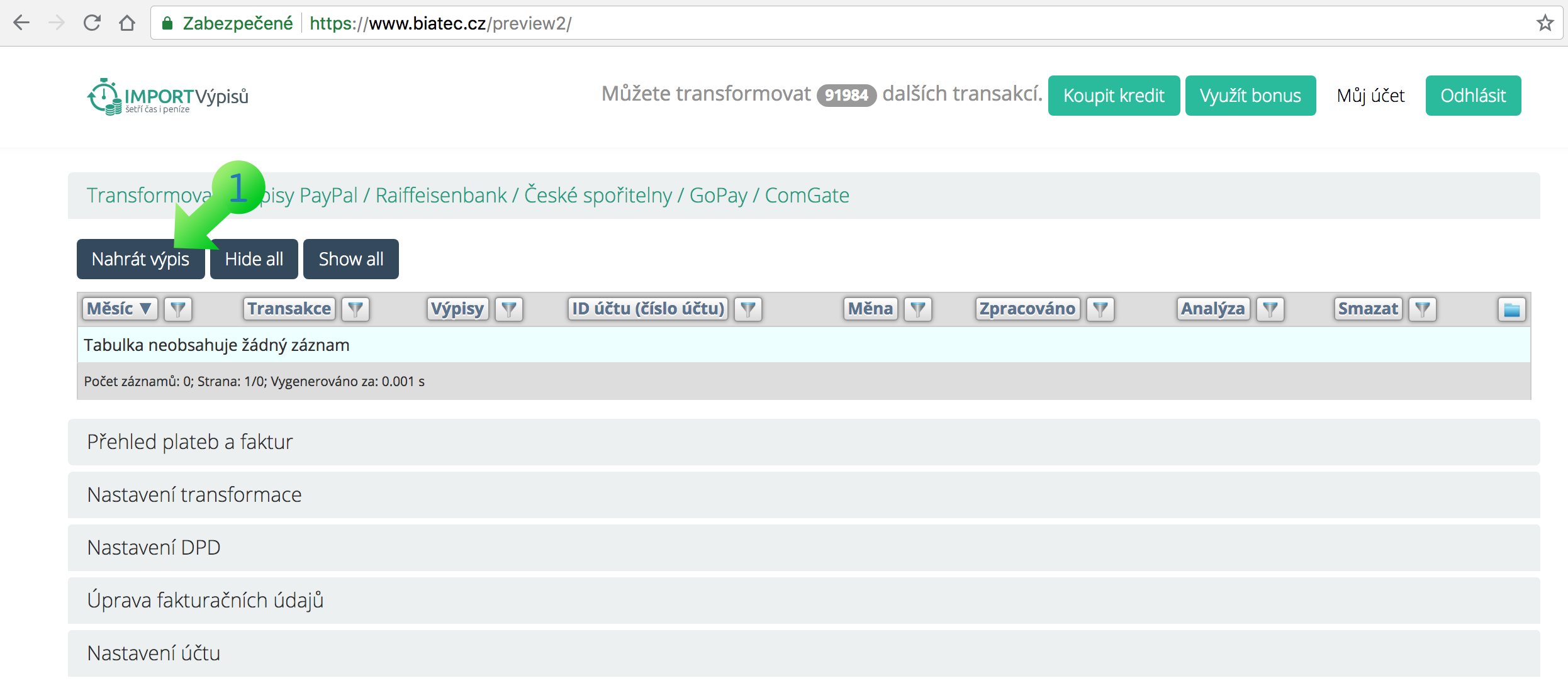Open Můj účet menu item

click(x=1370, y=96)
